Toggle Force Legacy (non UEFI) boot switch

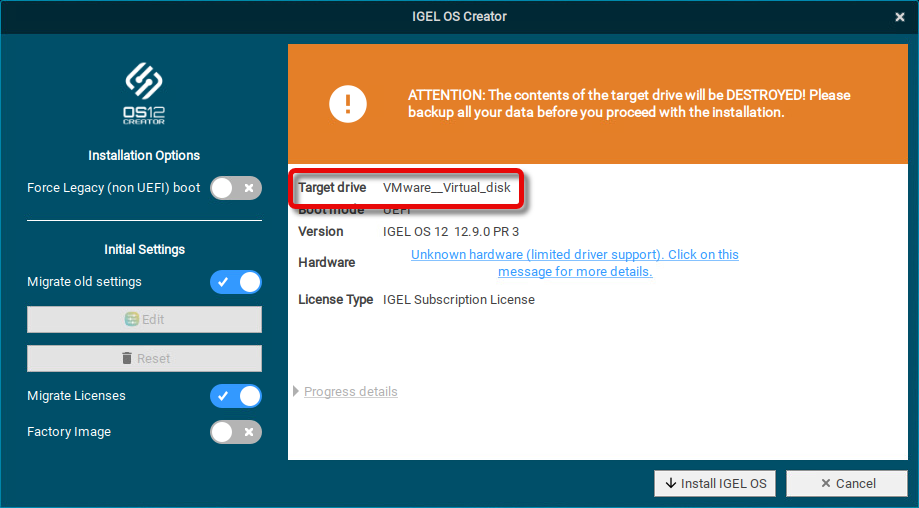[x=236, y=188]
